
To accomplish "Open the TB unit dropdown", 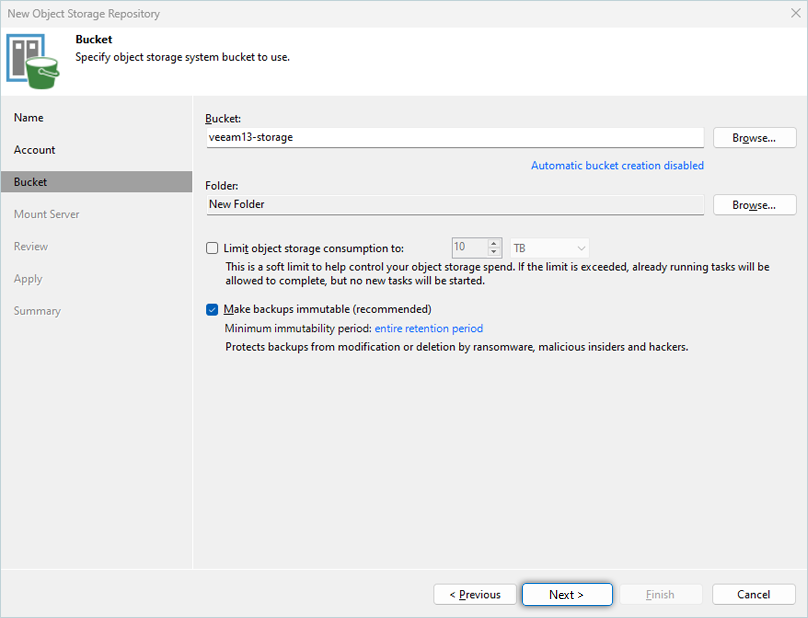I will 549,247.
